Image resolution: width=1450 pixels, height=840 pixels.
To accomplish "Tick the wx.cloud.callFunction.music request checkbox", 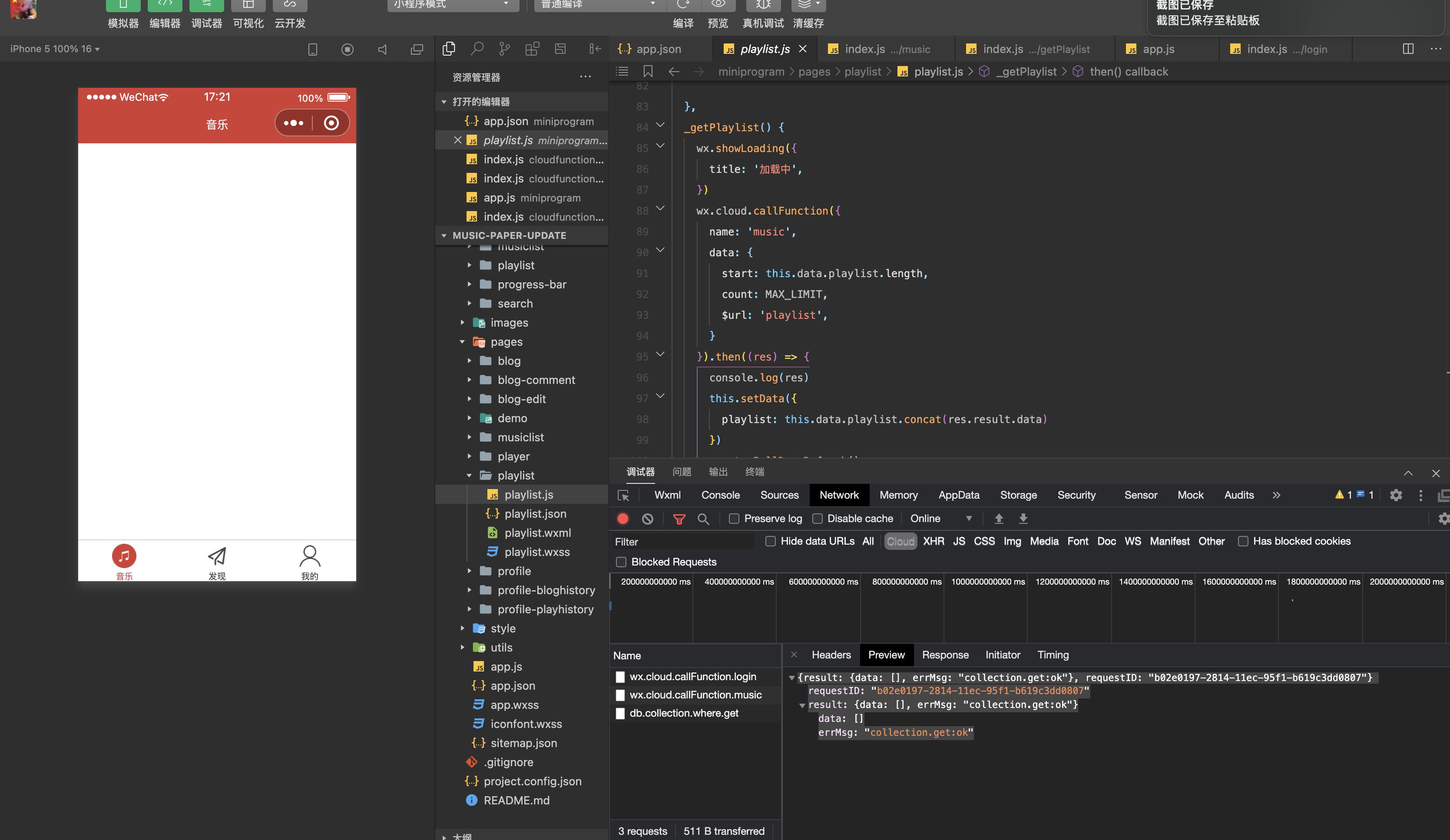I will click(620, 695).
